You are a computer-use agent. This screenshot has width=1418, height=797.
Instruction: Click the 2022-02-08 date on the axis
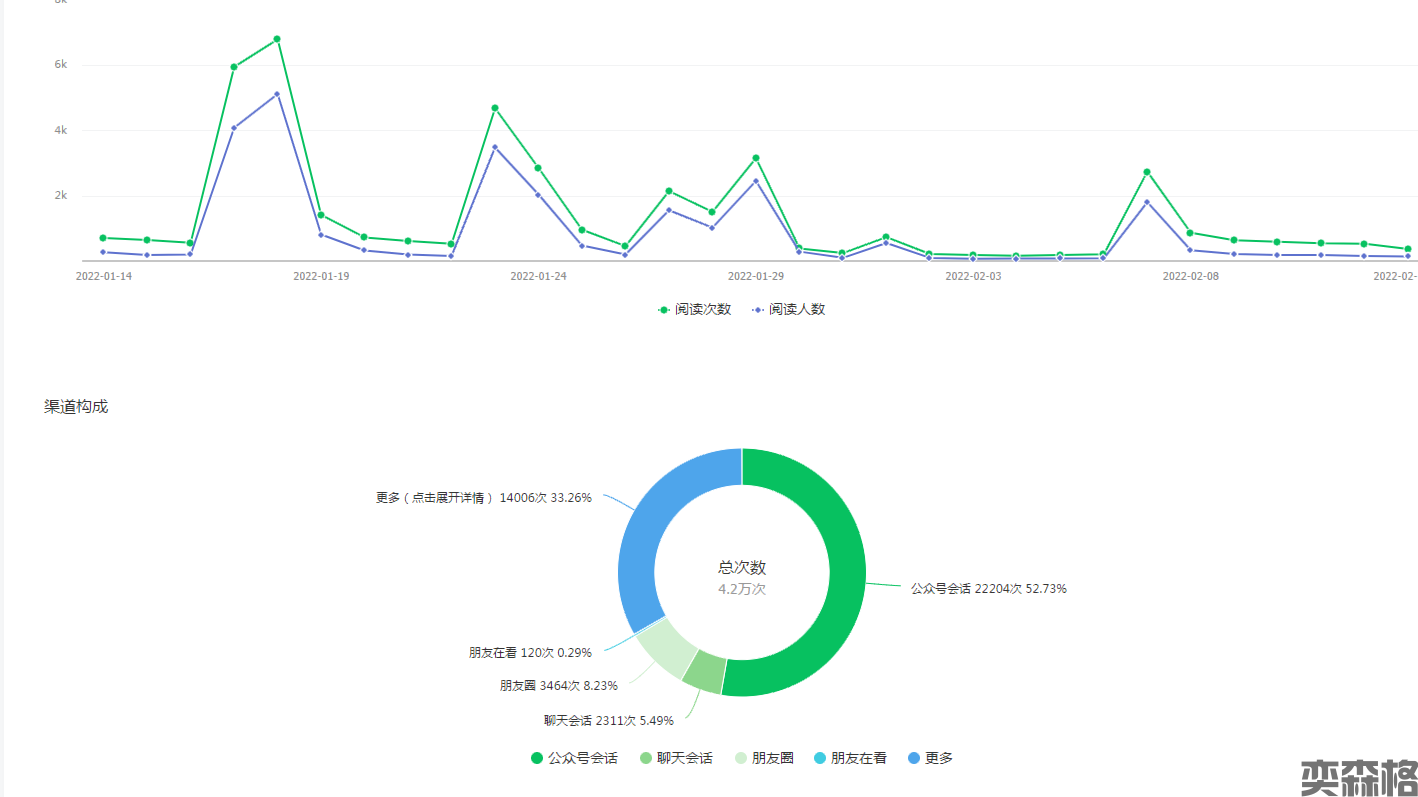(x=1190, y=276)
